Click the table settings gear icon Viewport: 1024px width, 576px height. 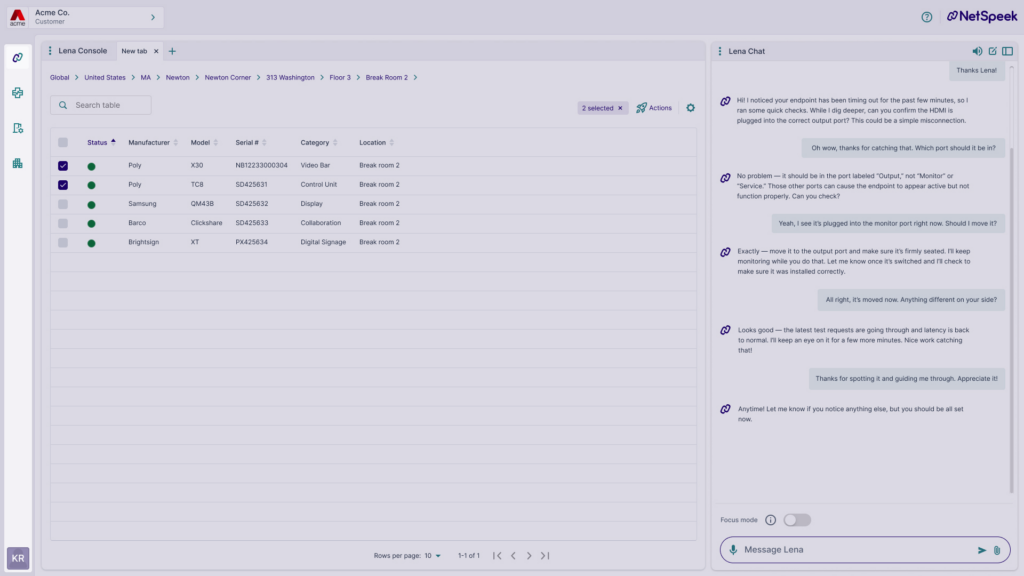tap(690, 108)
